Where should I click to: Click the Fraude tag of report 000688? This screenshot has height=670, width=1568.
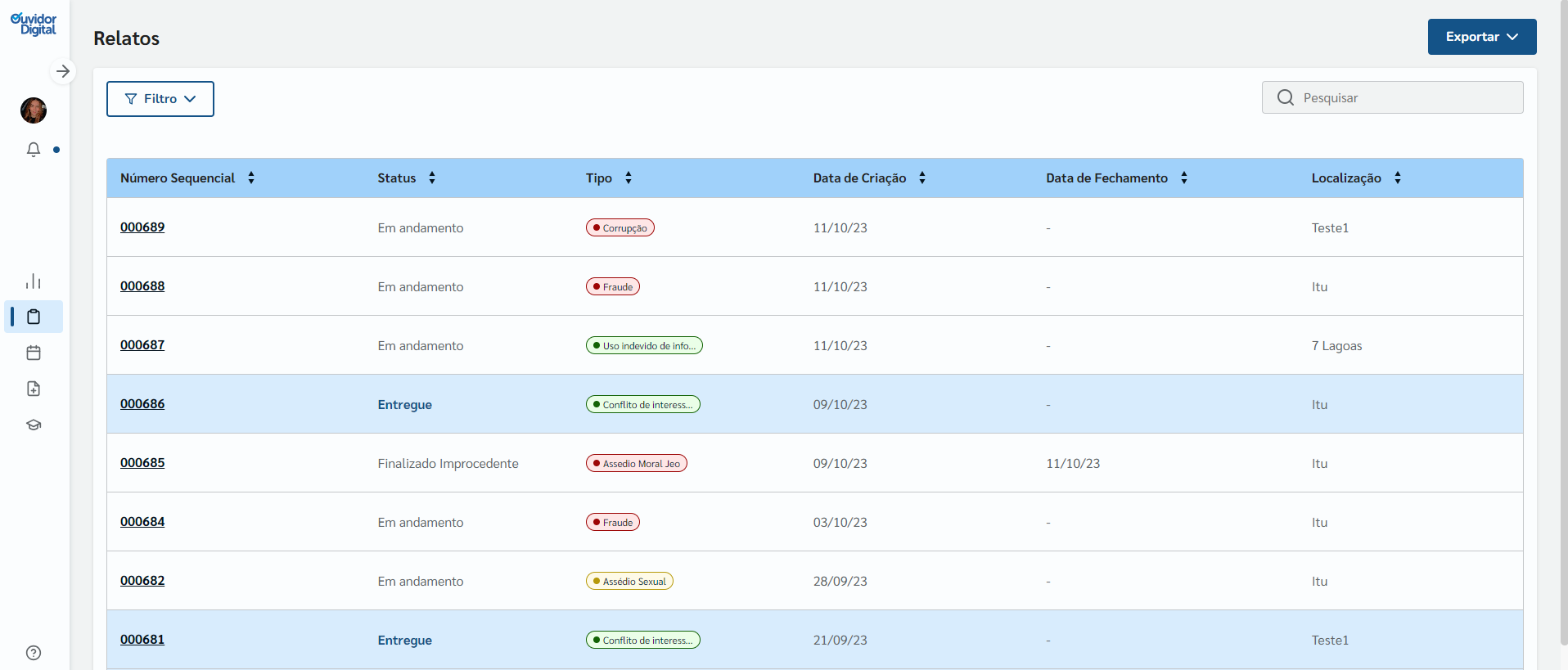[x=613, y=287]
